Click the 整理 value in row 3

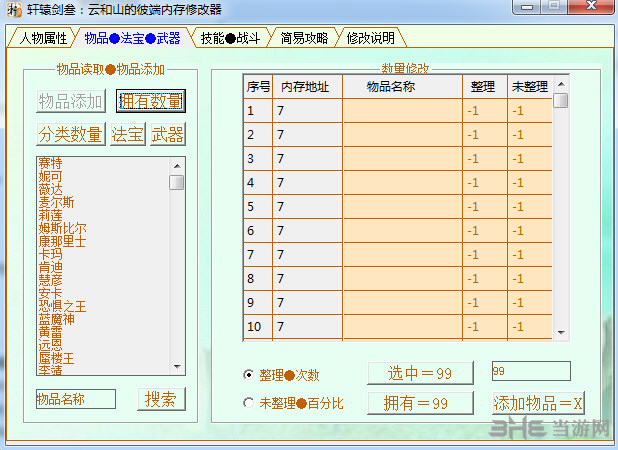[x=485, y=158]
